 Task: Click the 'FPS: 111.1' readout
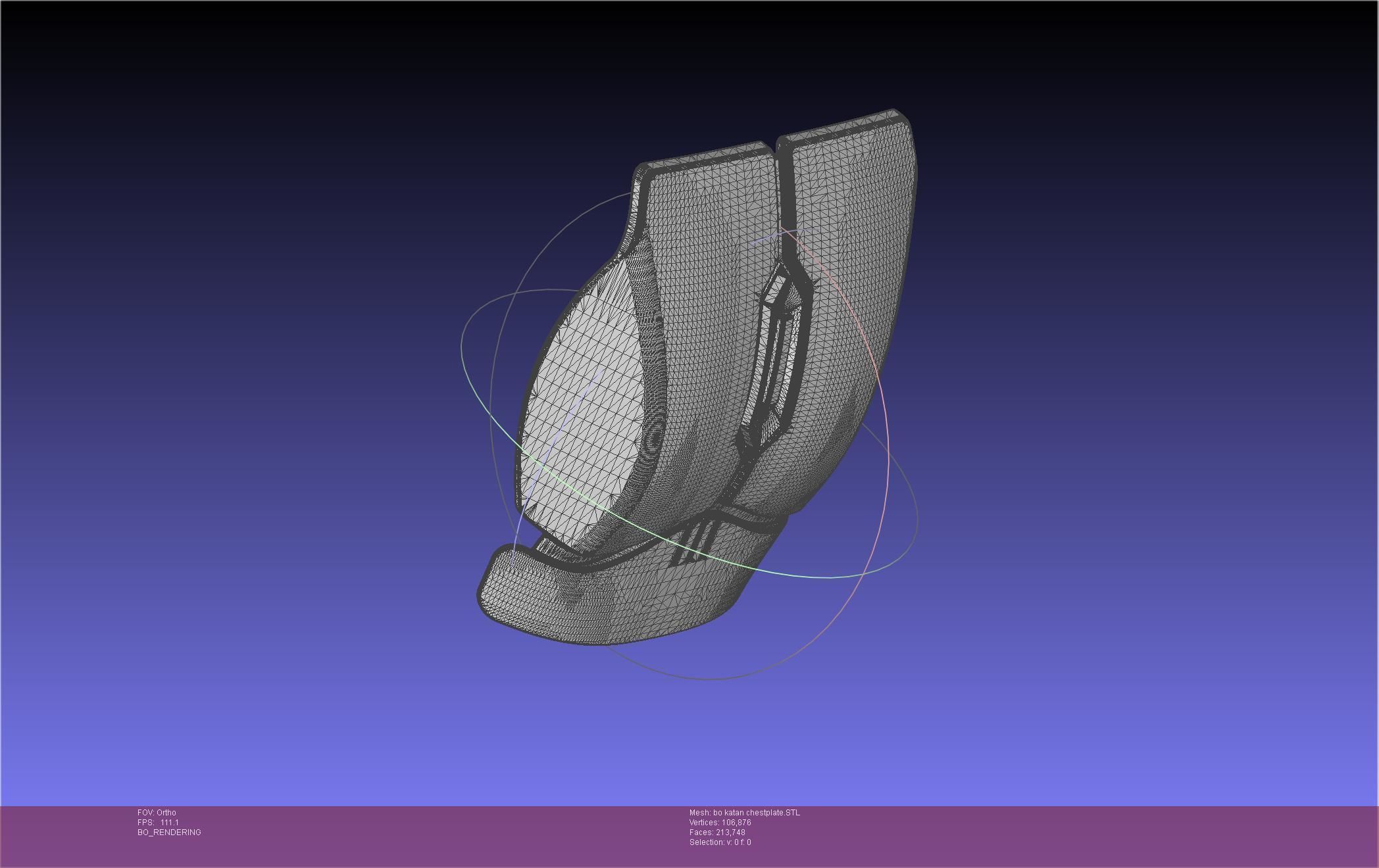pyautogui.click(x=158, y=823)
